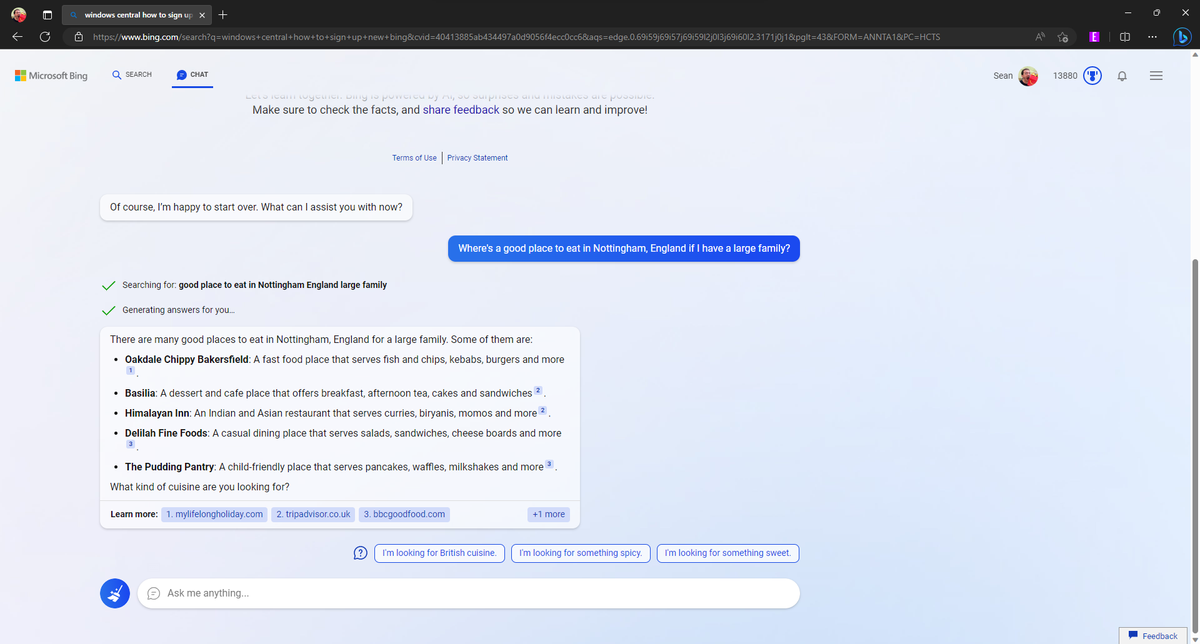Viewport: 1200px width, 644px height.
Task: Click the share feedback link
Action: pyautogui.click(x=461, y=110)
